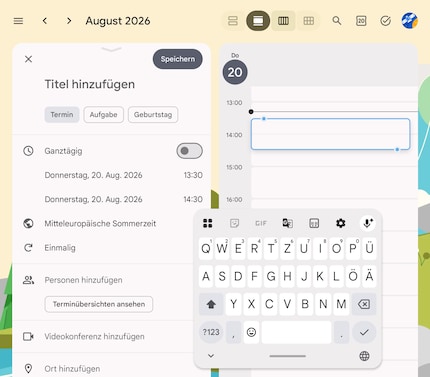430x377 pixels.
Task: Select the Termin event type
Action: [x=62, y=115]
